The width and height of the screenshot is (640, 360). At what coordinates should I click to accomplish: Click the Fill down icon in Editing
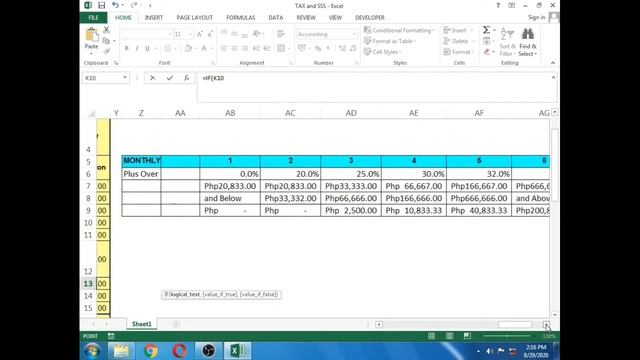[487, 41]
